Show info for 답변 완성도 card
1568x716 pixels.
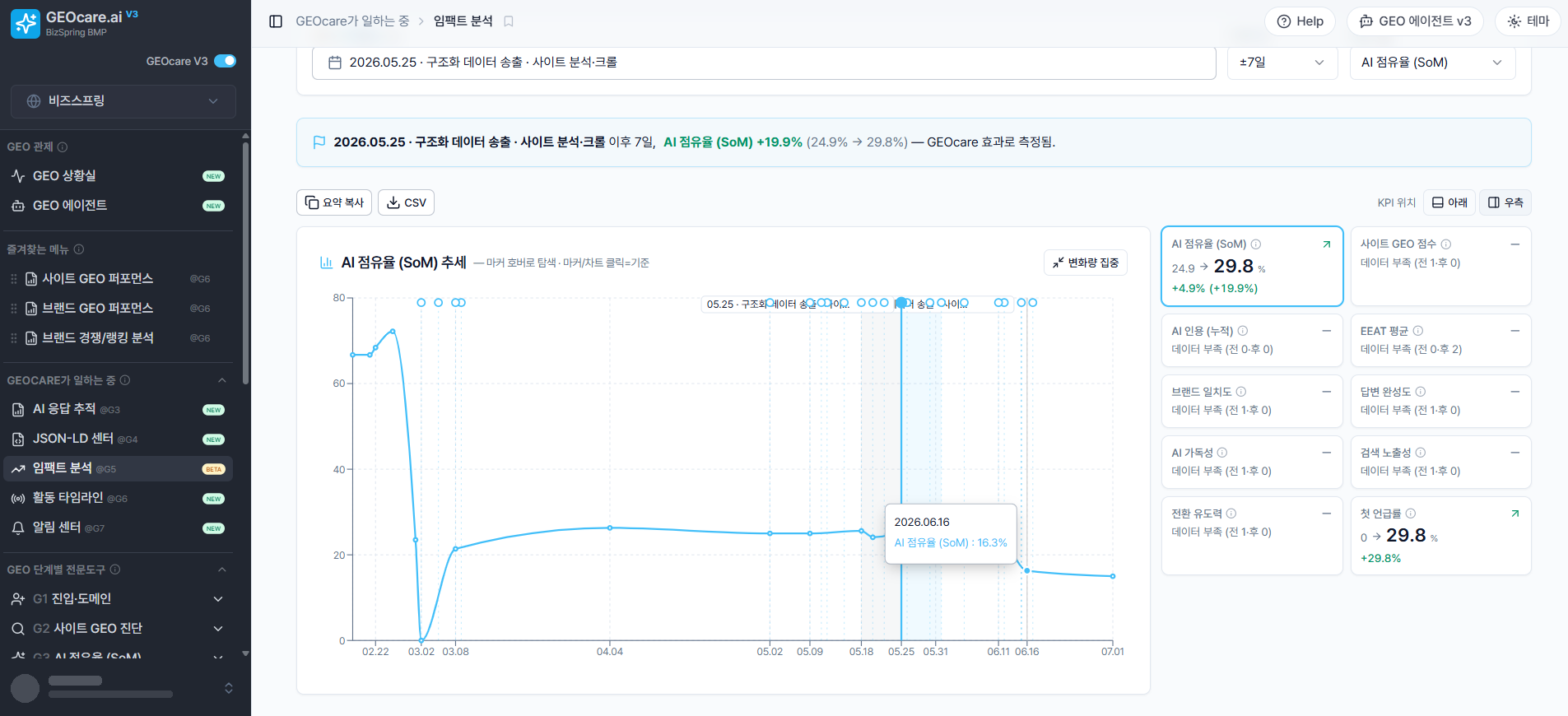pos(1421,392)
